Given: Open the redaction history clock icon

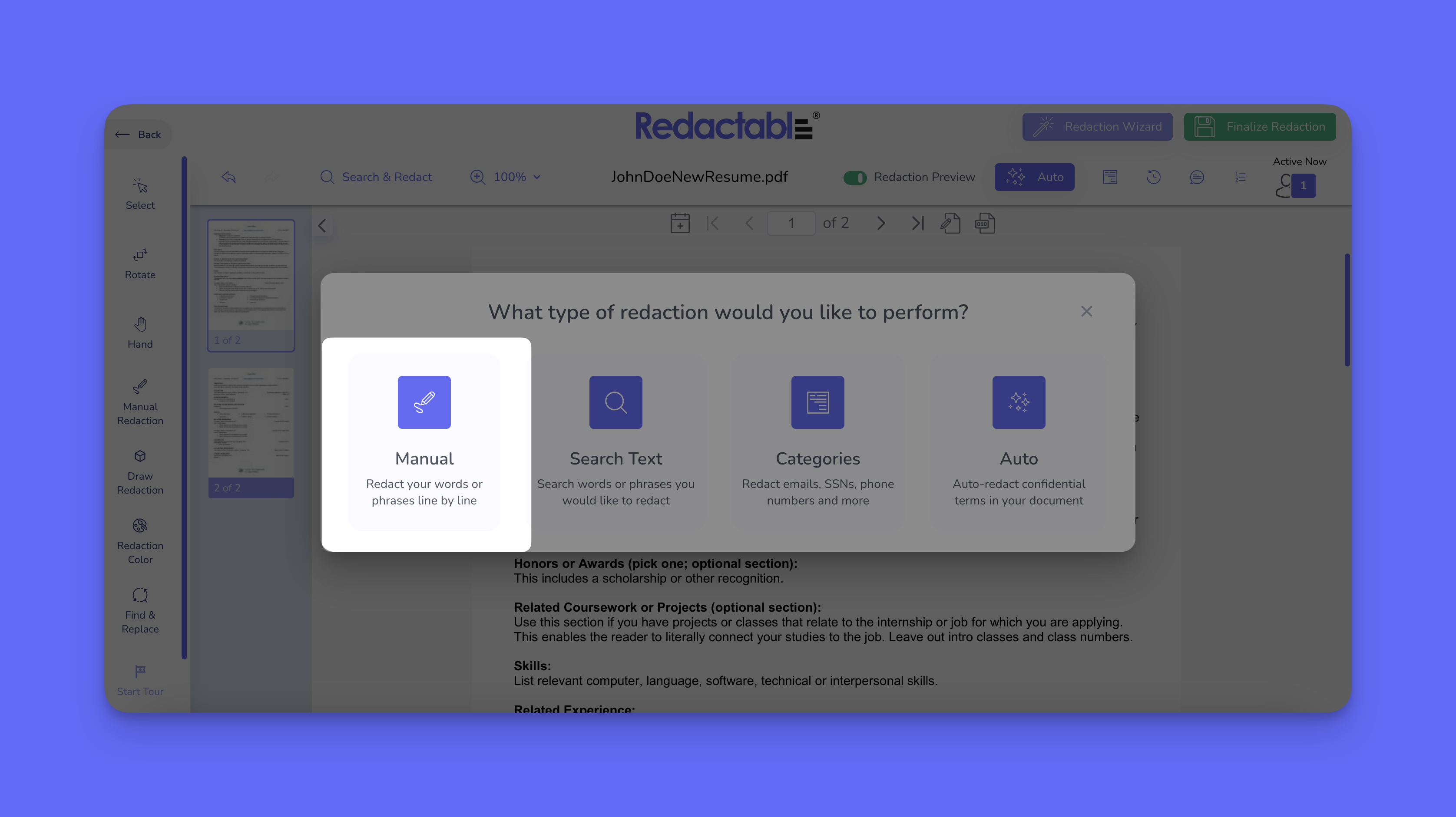Looking at the screenshot, I should 1153,177.
